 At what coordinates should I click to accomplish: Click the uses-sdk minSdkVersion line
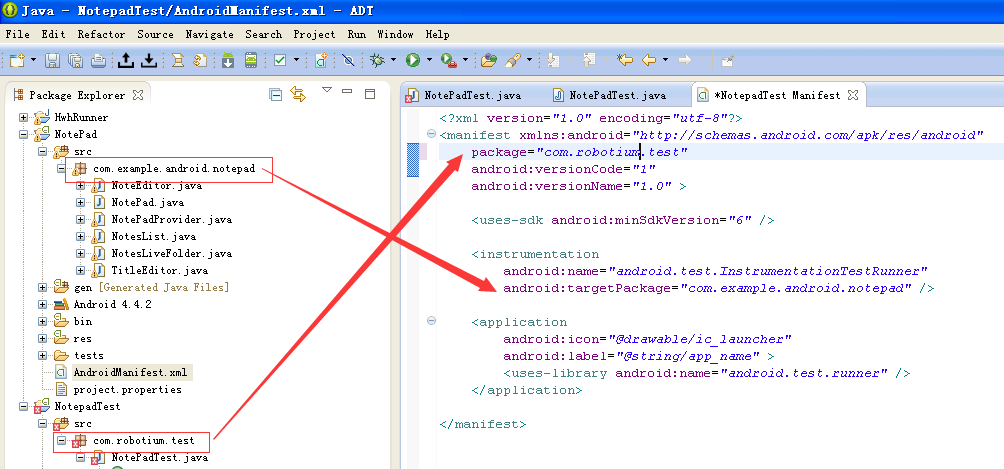[623, 220]
